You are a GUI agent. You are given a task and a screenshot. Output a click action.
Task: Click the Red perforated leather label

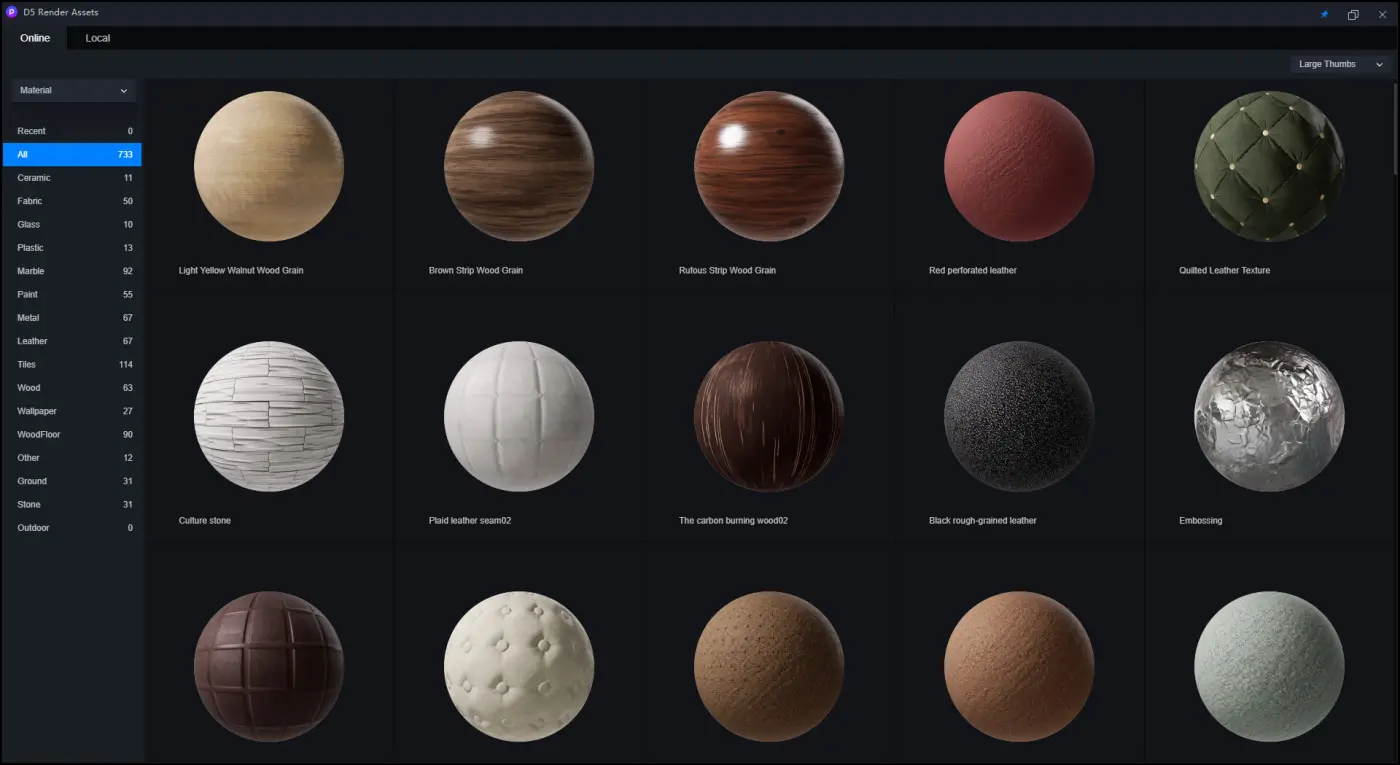973,271
